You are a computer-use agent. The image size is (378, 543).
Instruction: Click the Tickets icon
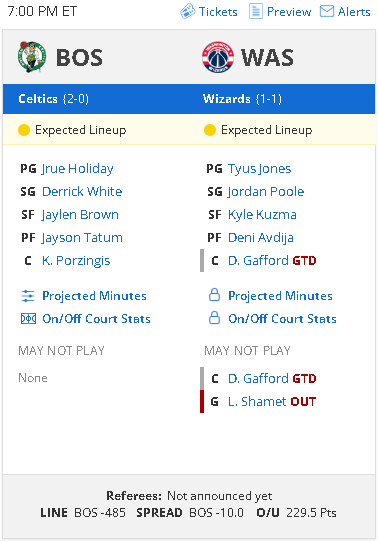point(188,11)
